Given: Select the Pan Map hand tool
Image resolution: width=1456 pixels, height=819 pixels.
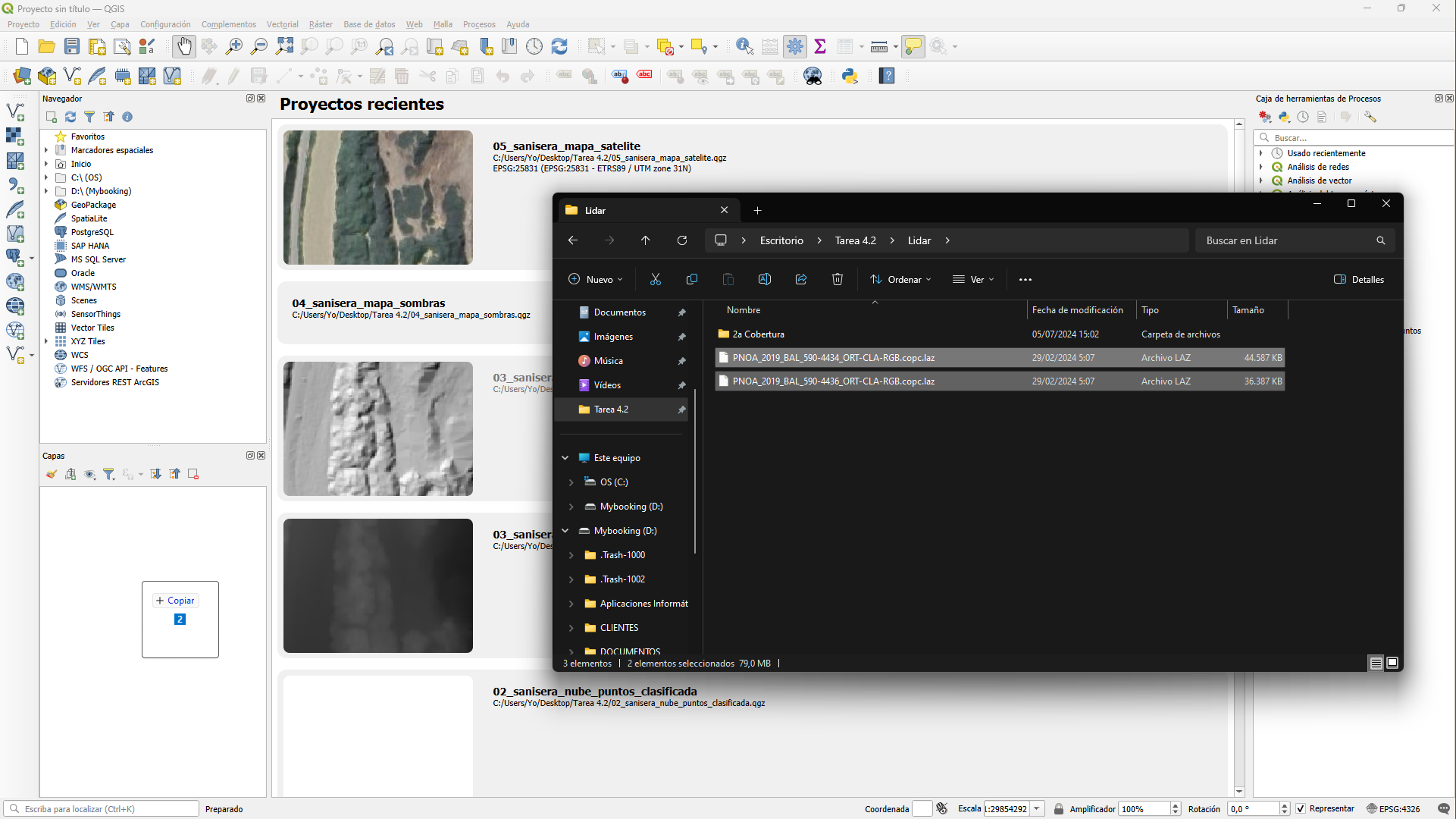Looking at the screenshot, I should click(x=183, y=47).
